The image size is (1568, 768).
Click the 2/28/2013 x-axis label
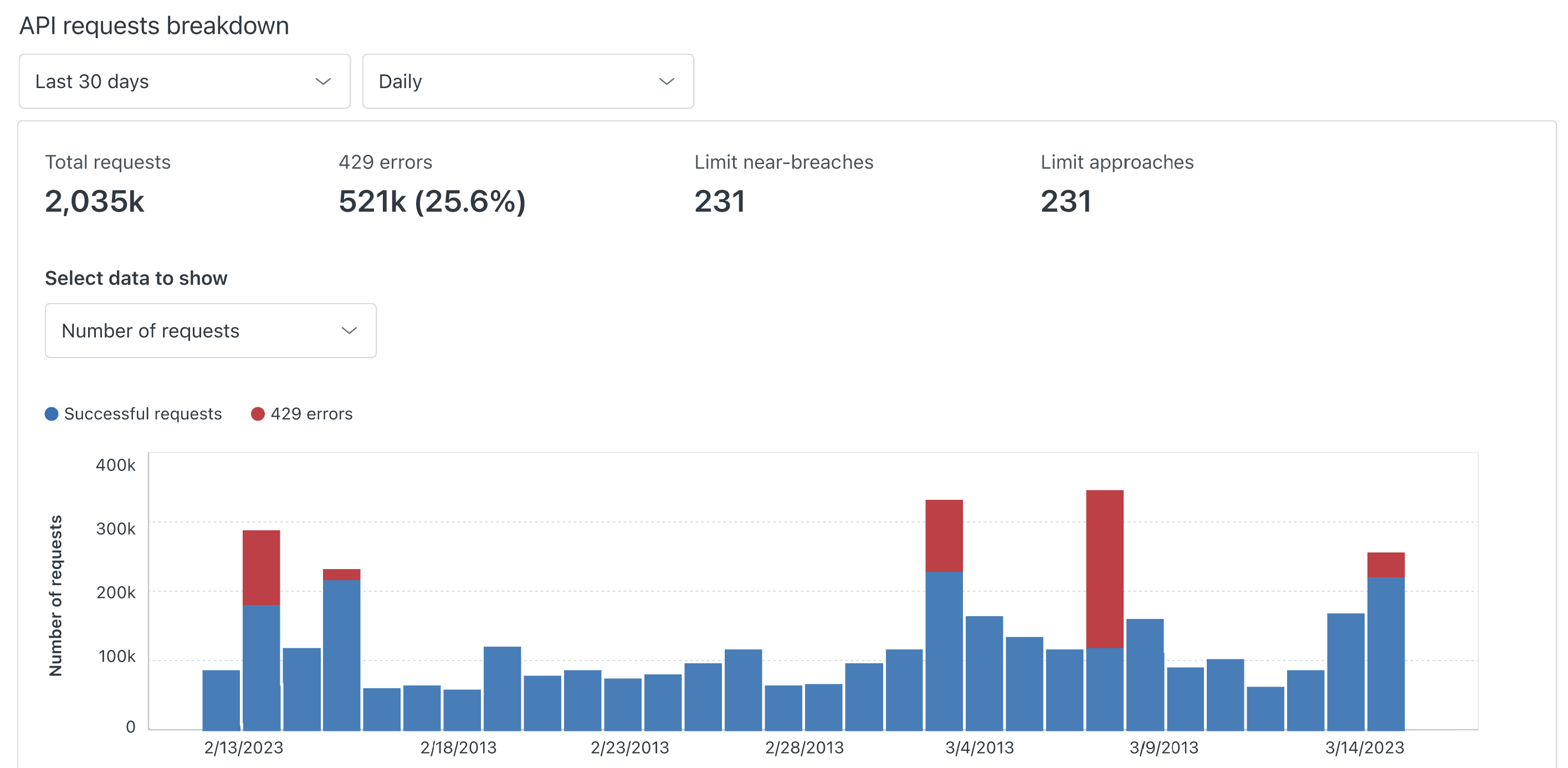coord(805,747)
